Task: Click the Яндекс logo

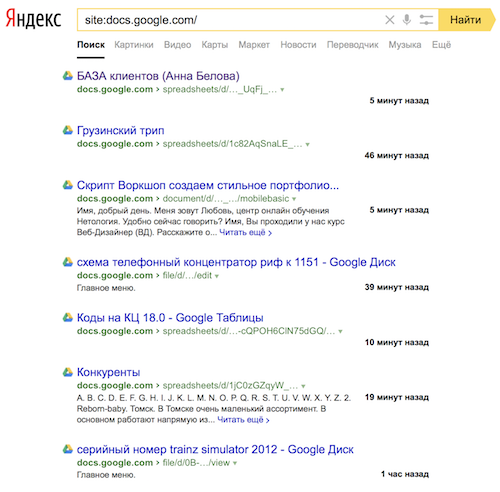Action: pyautogui.click(x=34, y=19)
